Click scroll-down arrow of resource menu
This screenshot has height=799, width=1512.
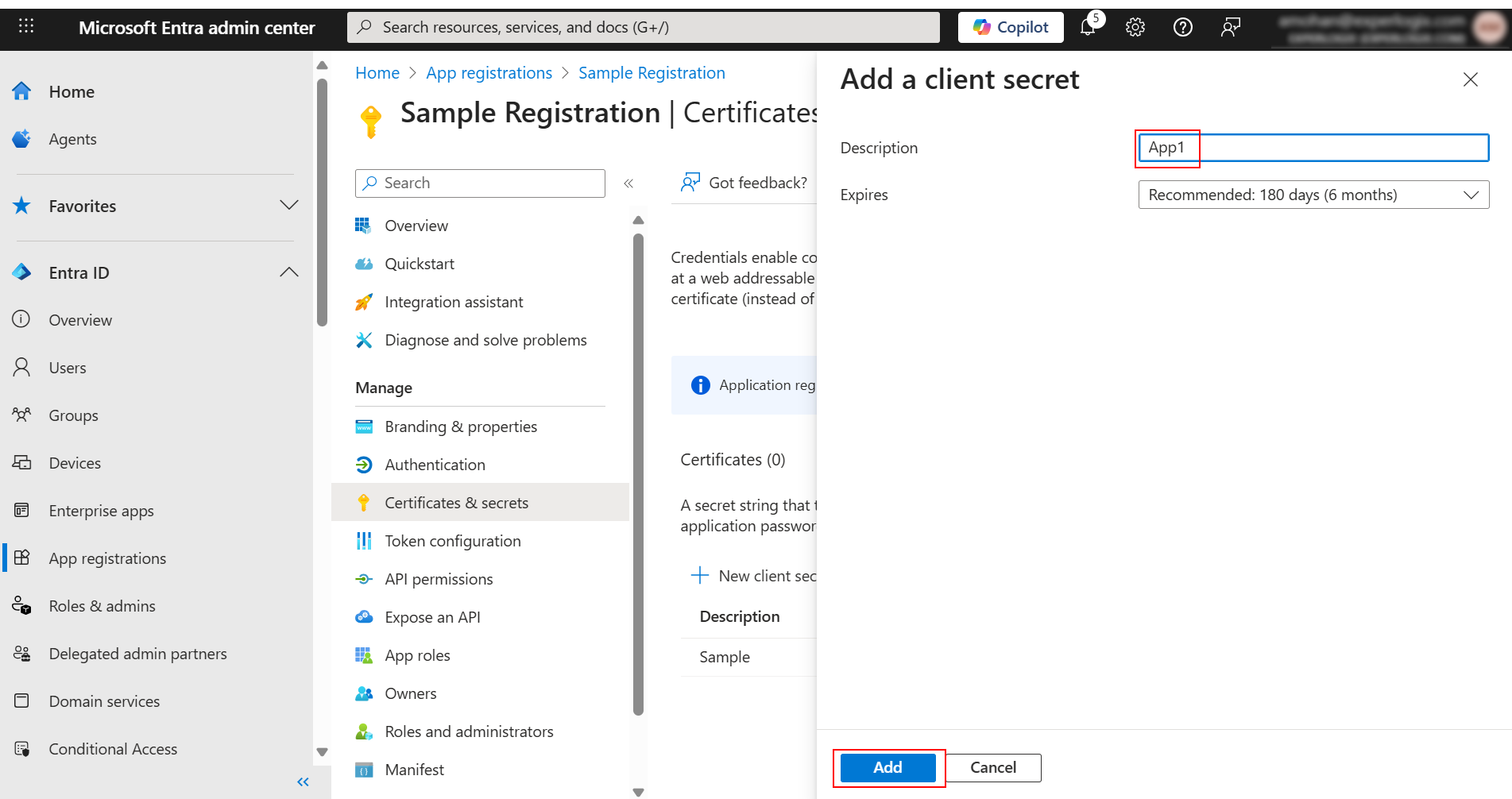pos(638,791)
